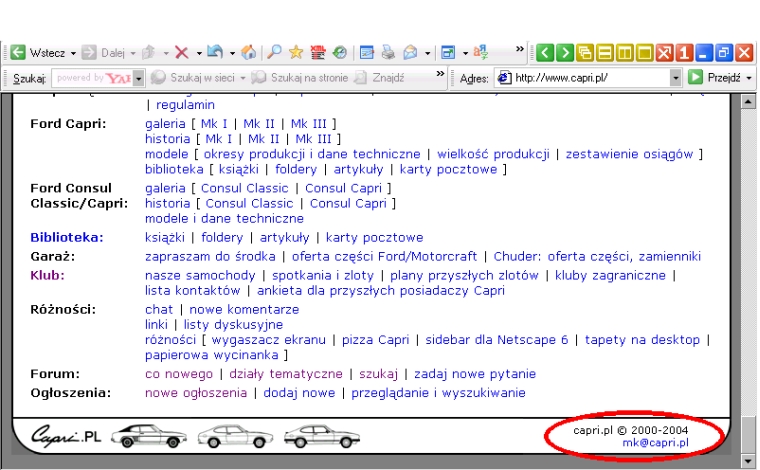Open the wielkość produkcji link
The width and height of the screenshot is (760, 470).
pyautogui.click(x=493, y=154)
